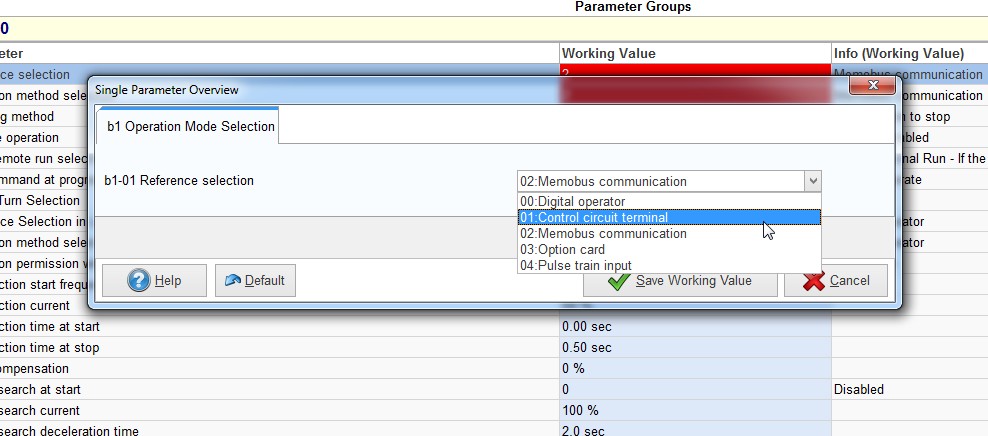Click the green checkmark save icon
Screen dimensions: 988x436
(x=619, y=281)
